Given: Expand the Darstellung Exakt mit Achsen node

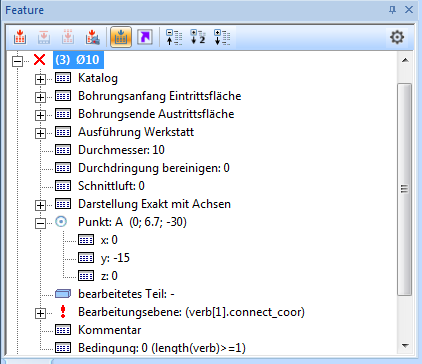Looking at the screenshot, I should pos(40,205).
